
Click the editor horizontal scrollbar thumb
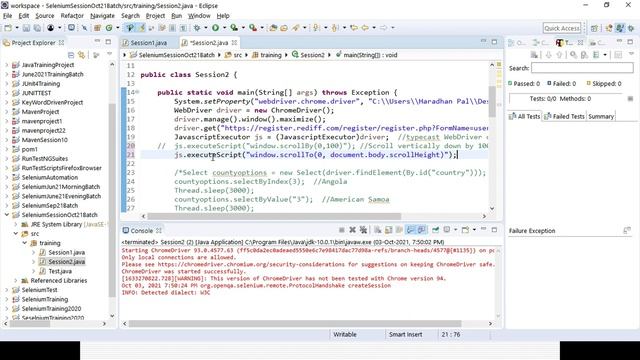click(x=274, y=216)
